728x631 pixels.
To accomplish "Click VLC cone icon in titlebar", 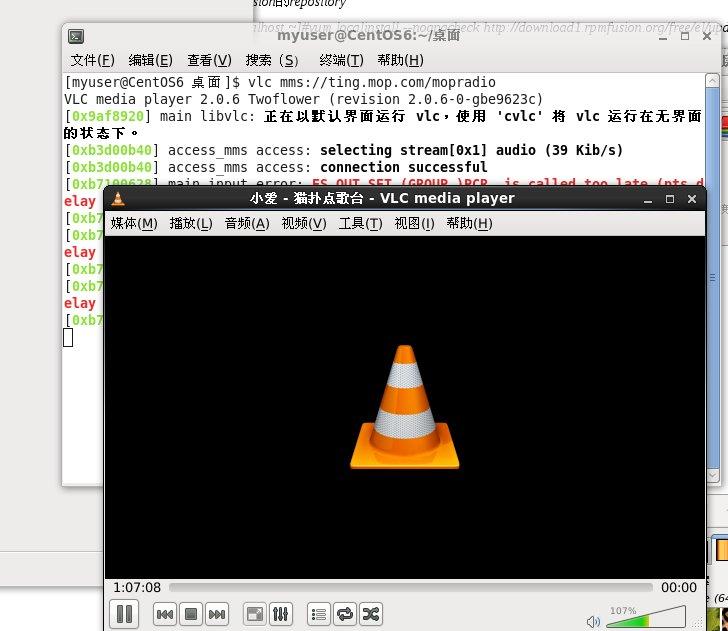I will (118, 199).
